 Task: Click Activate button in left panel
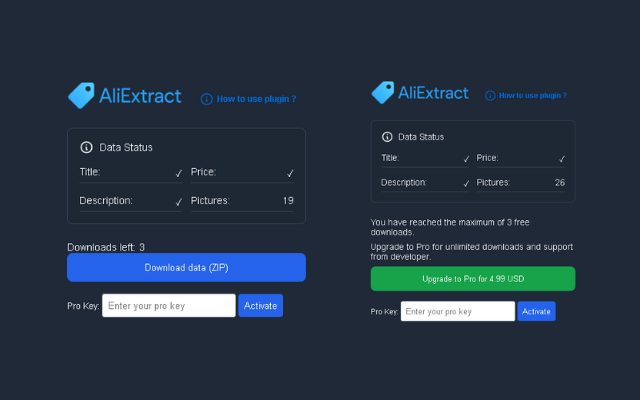(260, 305)
